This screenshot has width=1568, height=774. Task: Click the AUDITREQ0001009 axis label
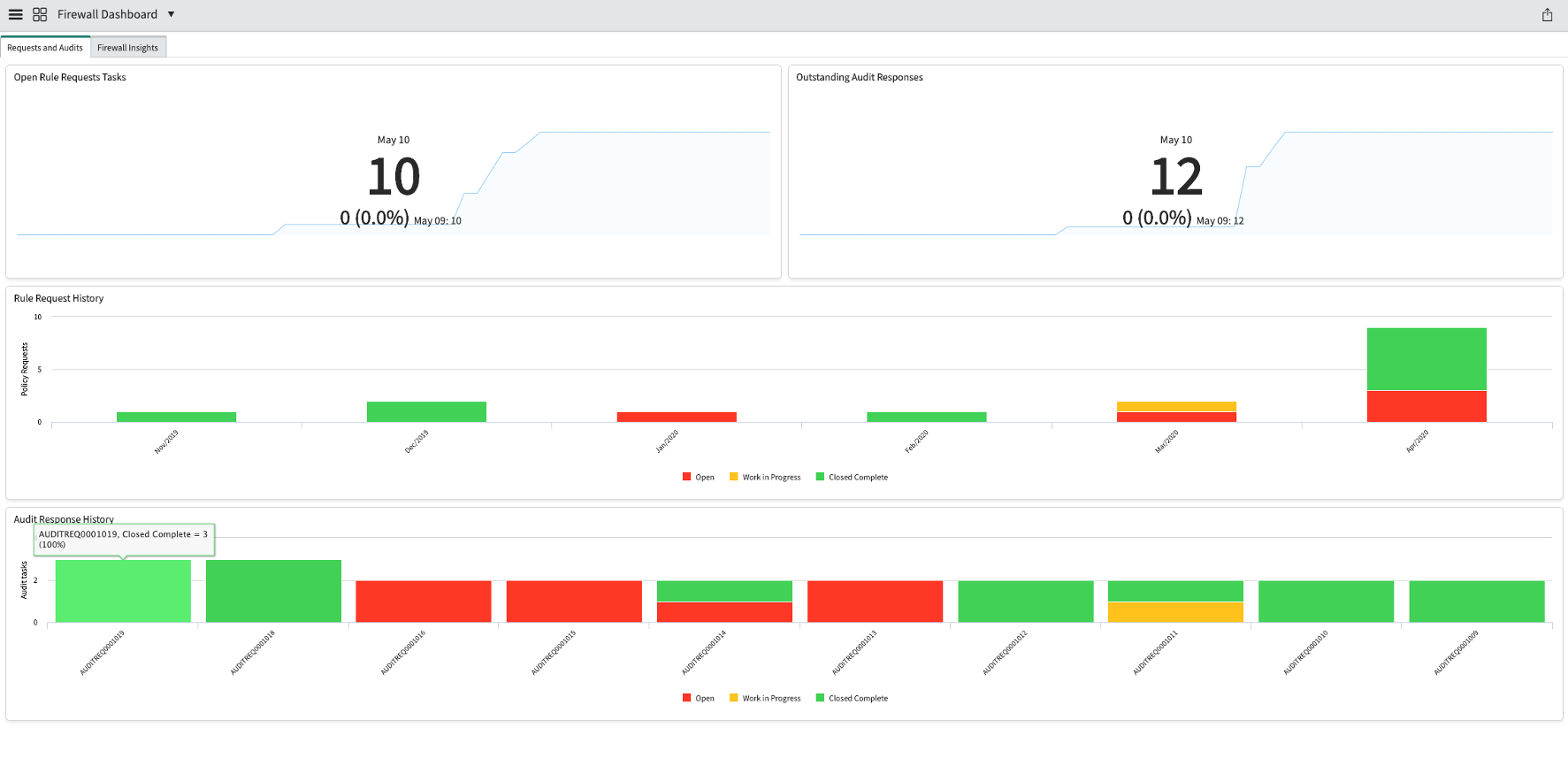pyautogui.click(x=1457, y=654)
